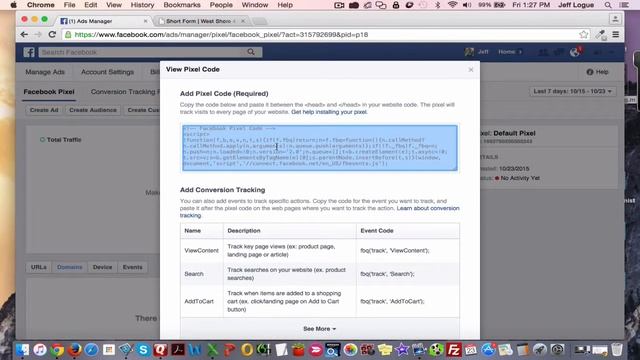The height and width of the screenshot is (360, 640).
Task: Open the Bookmarks menu
Action: [182, 5]
